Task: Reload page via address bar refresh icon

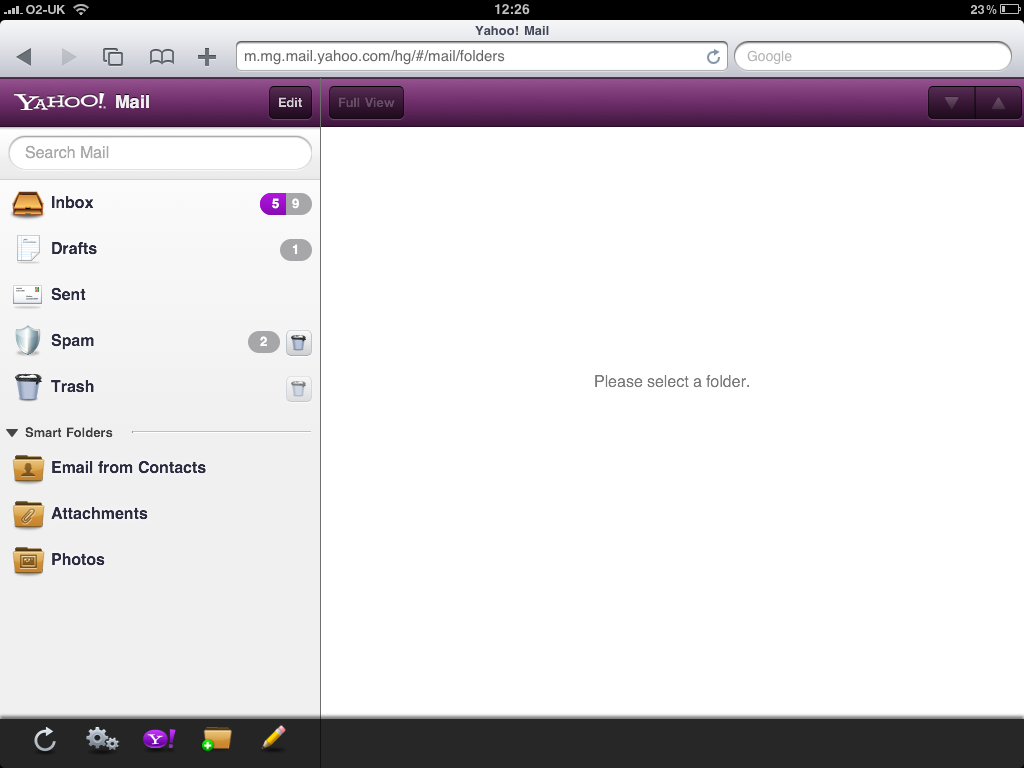Action: [713, 57]
